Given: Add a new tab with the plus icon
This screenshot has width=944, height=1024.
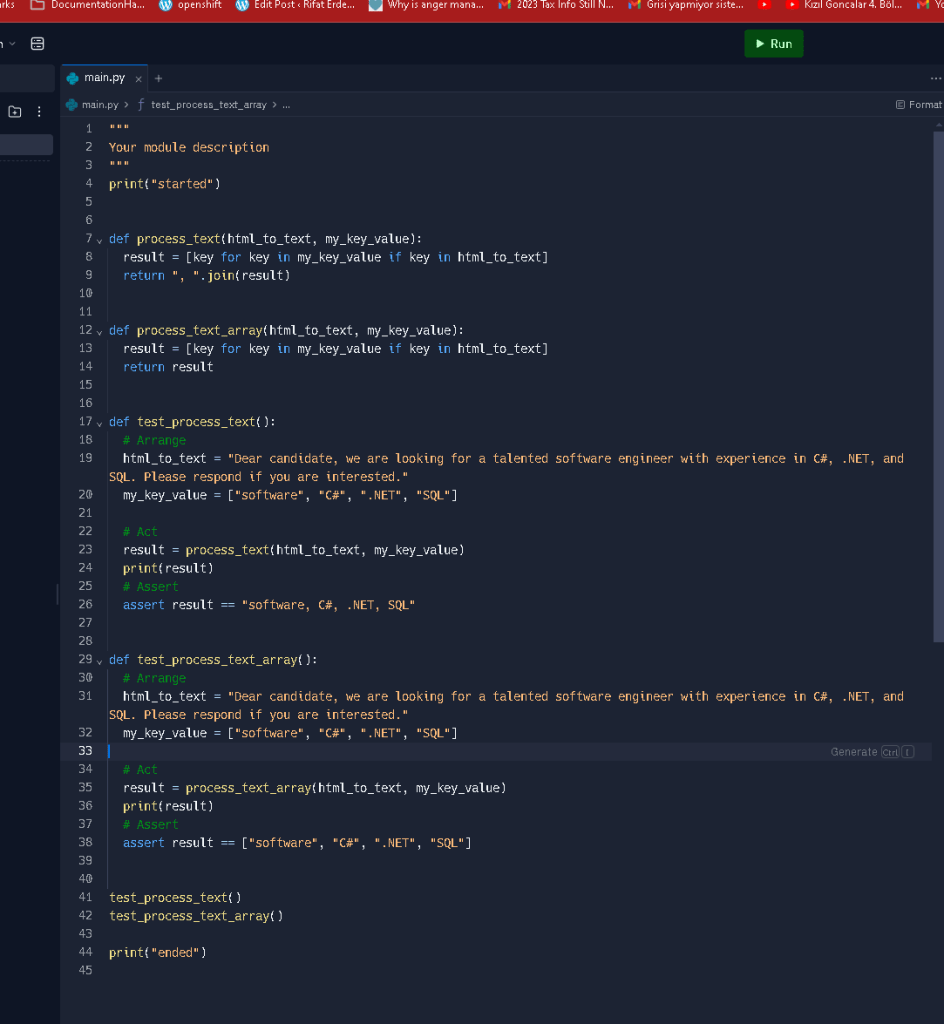Looking at the screenshot, I should (x=158, y=78).
